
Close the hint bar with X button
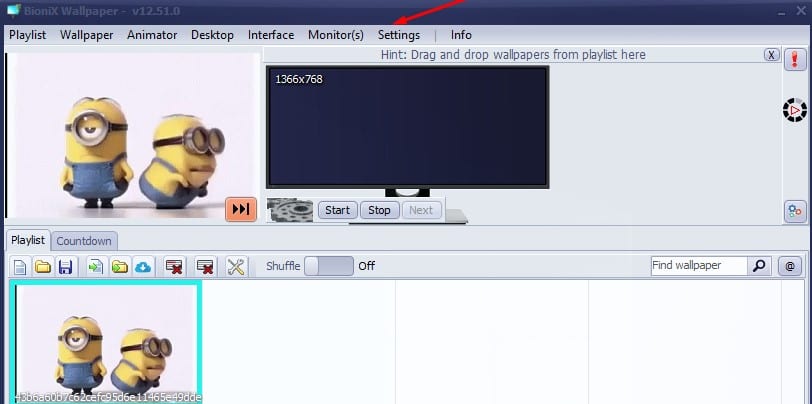click(x=772, y=55)
